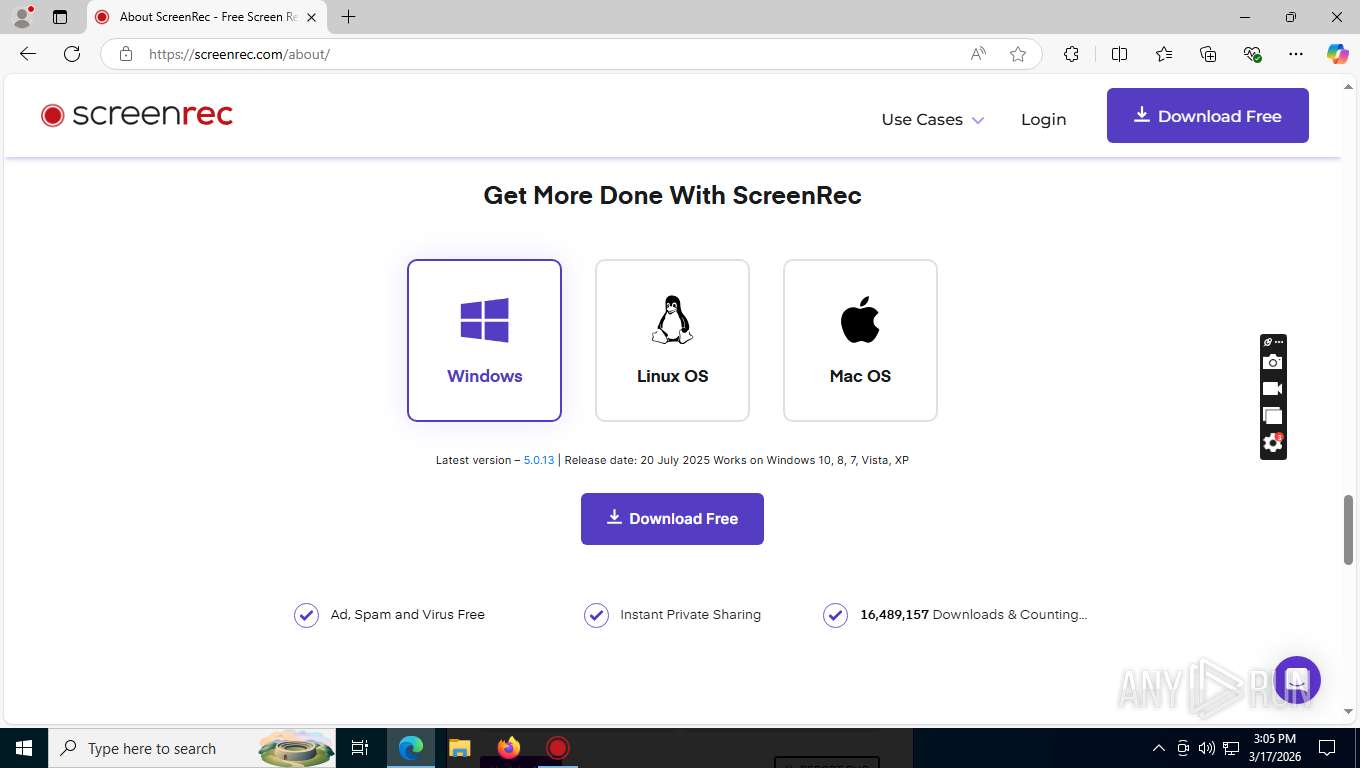Click 'Ad, Spam and Virus Free' text
1360x768 pixels.
click(x=408, y=615)
